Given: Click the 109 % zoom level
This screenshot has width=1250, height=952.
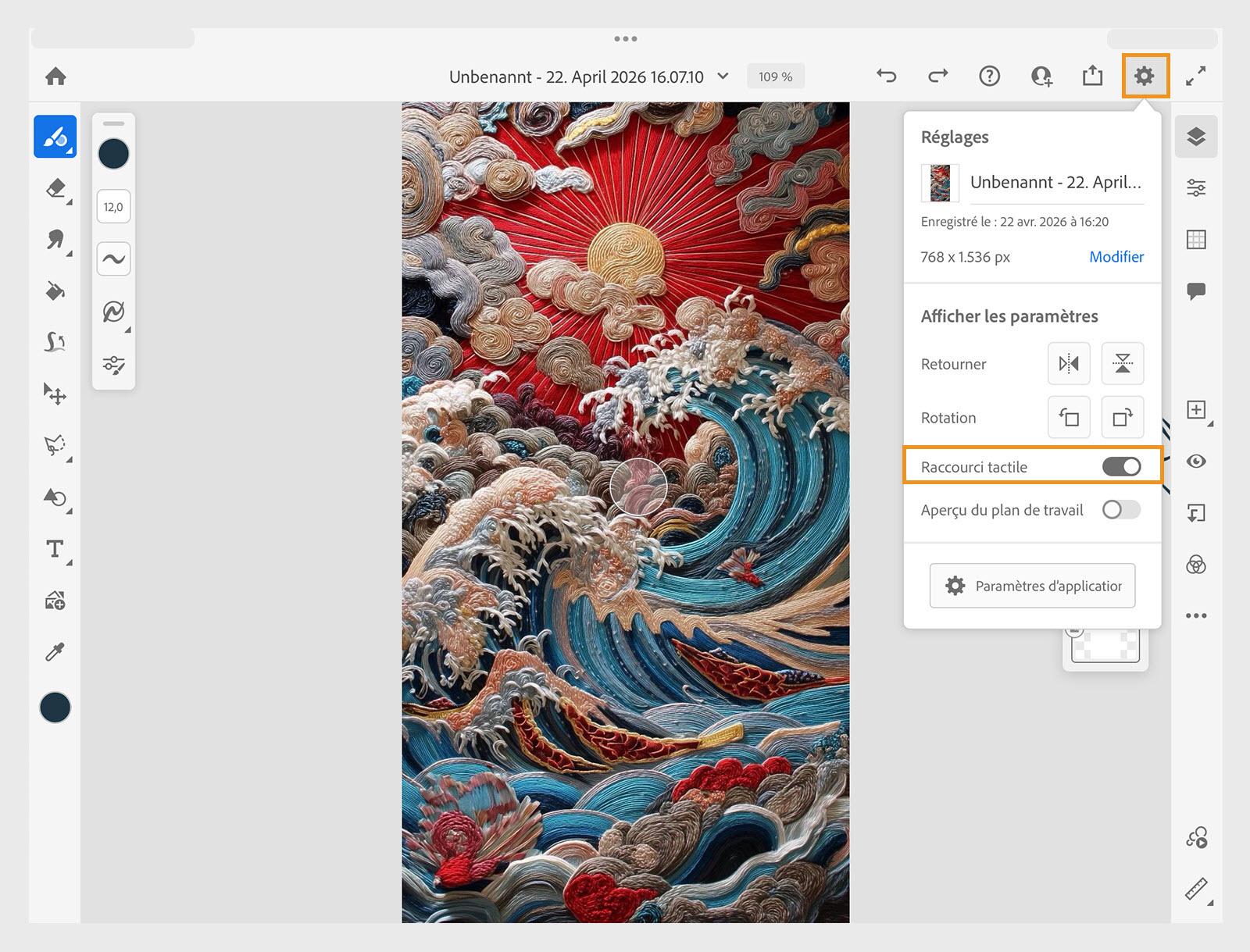Looking at the screenshot, I should [775, 77].
